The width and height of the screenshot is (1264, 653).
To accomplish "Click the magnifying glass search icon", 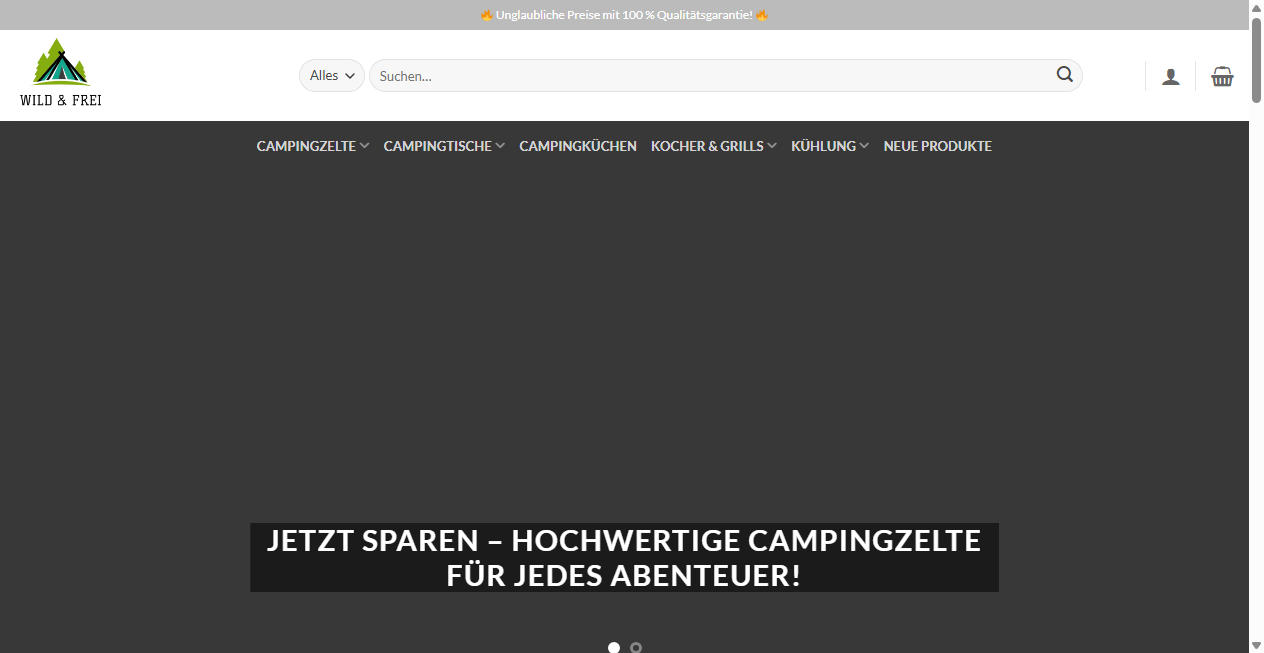I will [x=1064, y=74].
